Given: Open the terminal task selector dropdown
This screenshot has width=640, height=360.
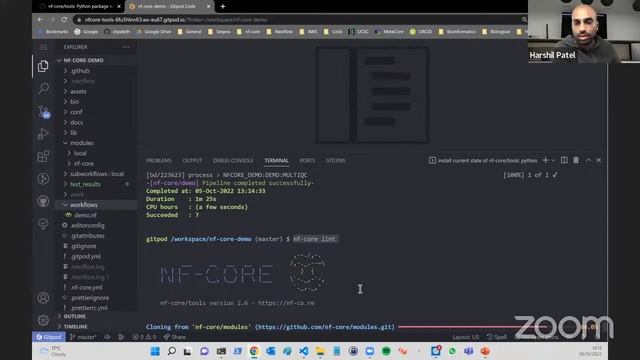Looking at the screenshot, I should pos(553,160).
